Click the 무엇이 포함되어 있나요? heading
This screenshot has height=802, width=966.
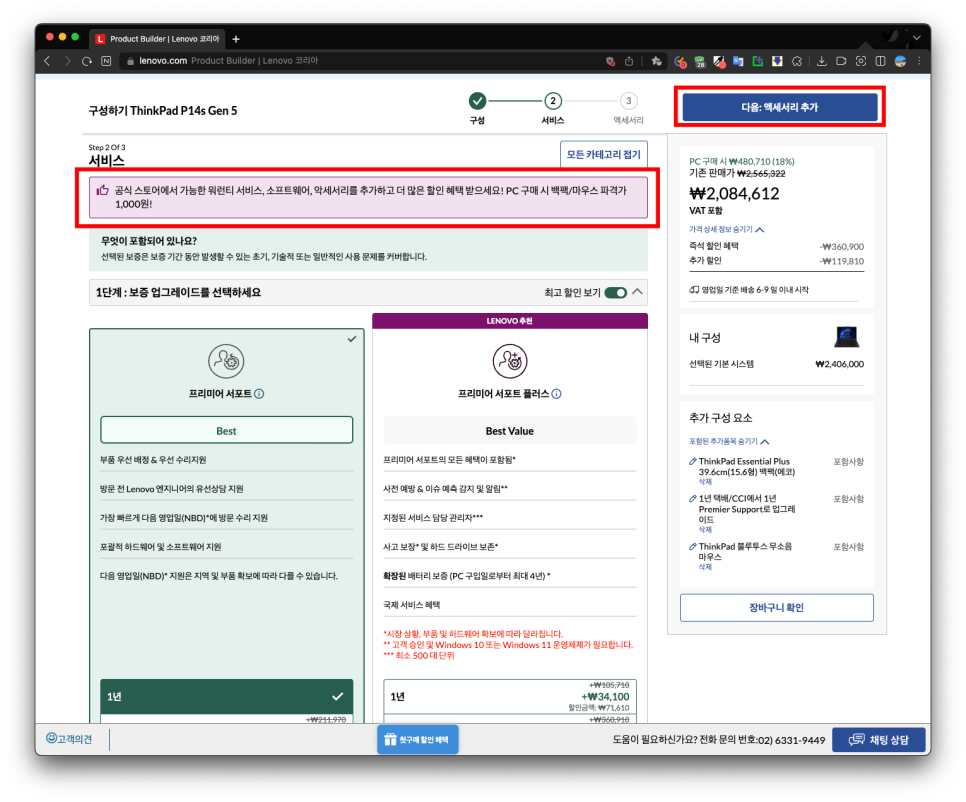click(149, 241)
